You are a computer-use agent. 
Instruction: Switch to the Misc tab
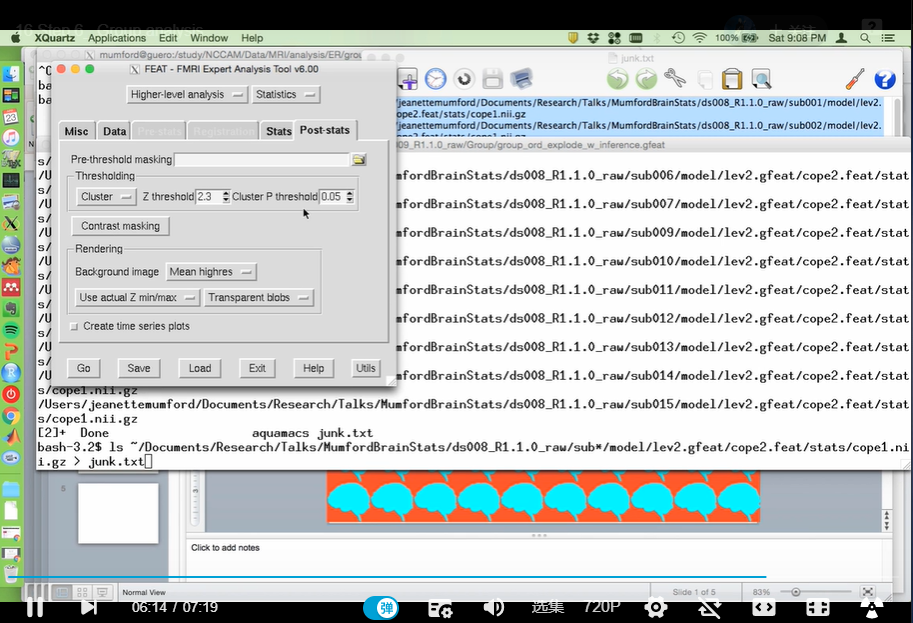tap(76, 131)
